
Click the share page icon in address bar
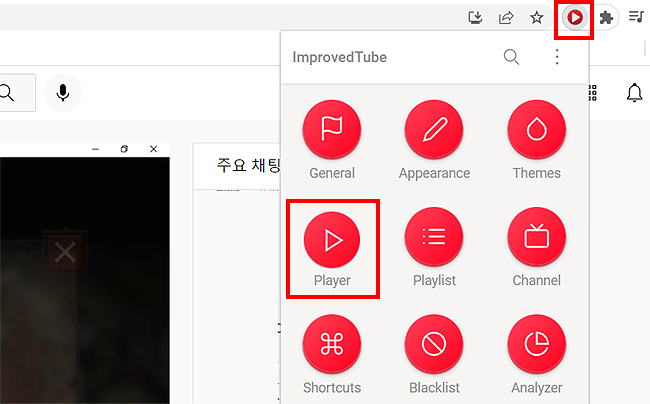pos(506,17)
